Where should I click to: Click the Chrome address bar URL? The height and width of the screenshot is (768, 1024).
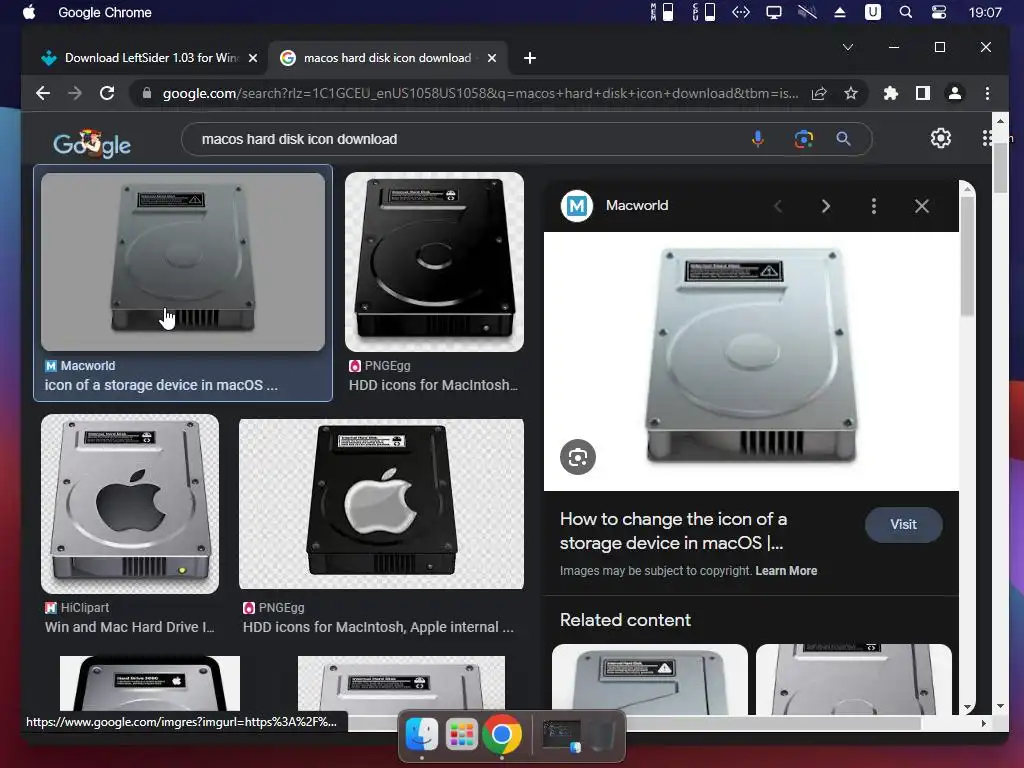tap(480, 93)
